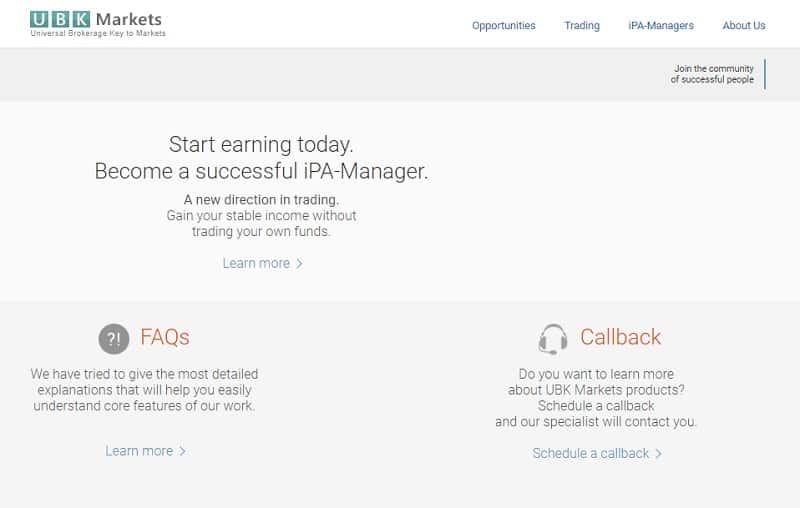This screenshot has width=800, height=508.
Task: Click the Become a successful iPA-Manager headline
Action: tap(261, 171)
